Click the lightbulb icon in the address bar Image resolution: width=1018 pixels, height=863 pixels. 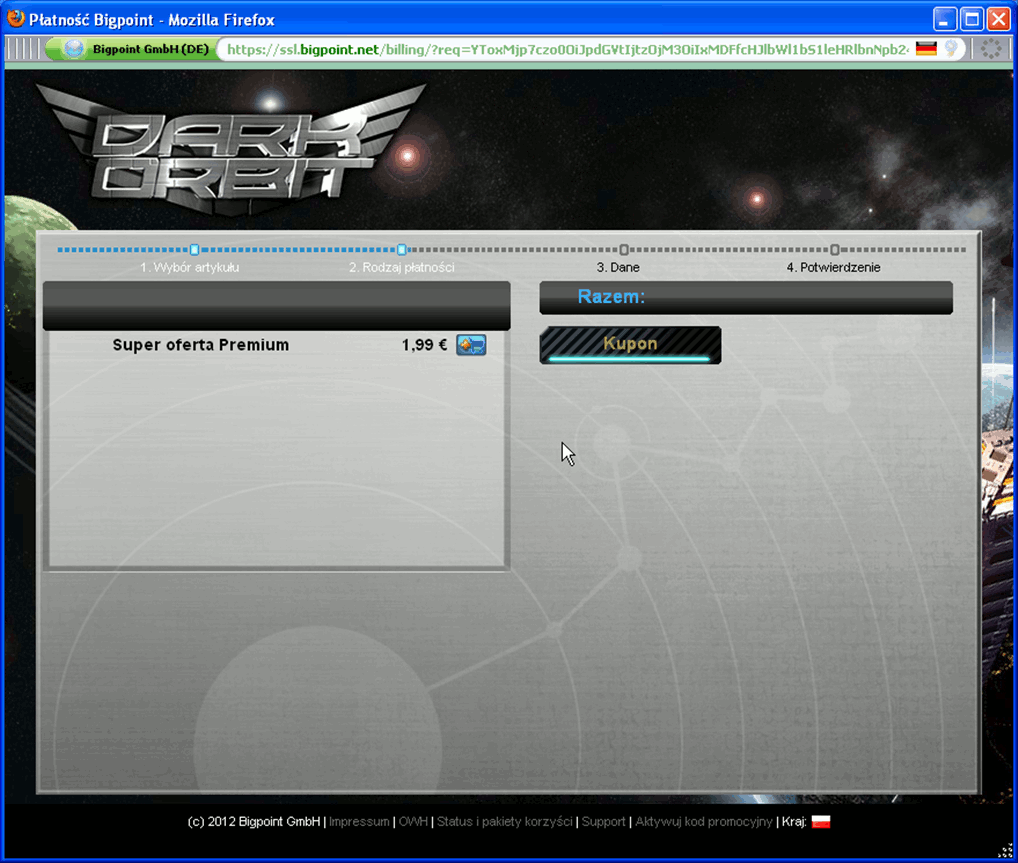click(x=951, y=49)
